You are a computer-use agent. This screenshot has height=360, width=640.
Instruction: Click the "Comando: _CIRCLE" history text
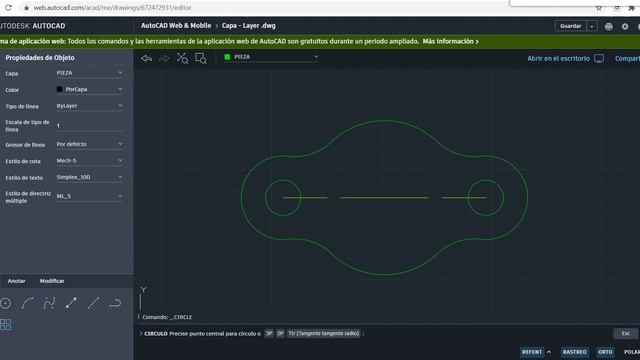tap(167, 317)
